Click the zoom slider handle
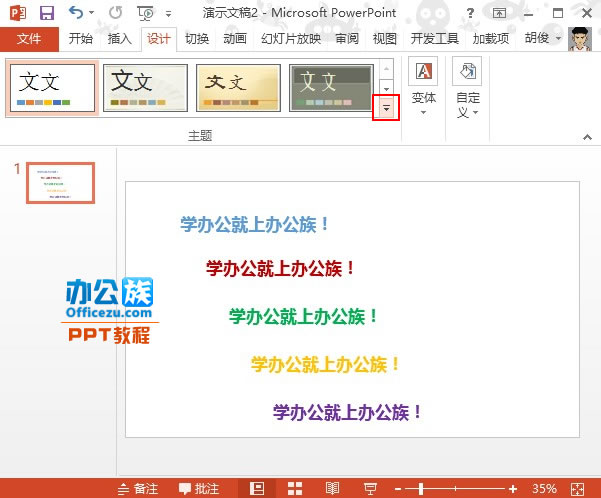 pos(421,489)
